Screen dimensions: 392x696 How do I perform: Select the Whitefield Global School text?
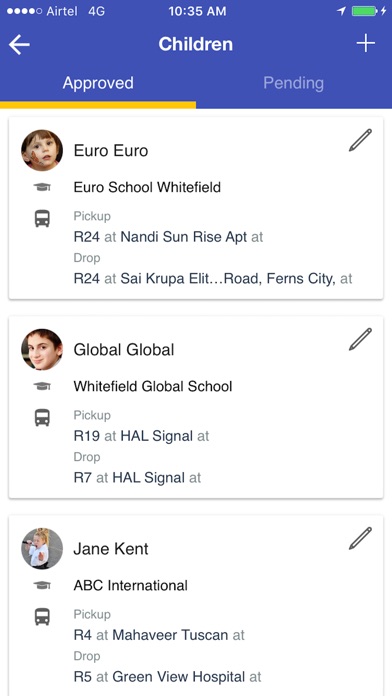click(x=153, y=386)
